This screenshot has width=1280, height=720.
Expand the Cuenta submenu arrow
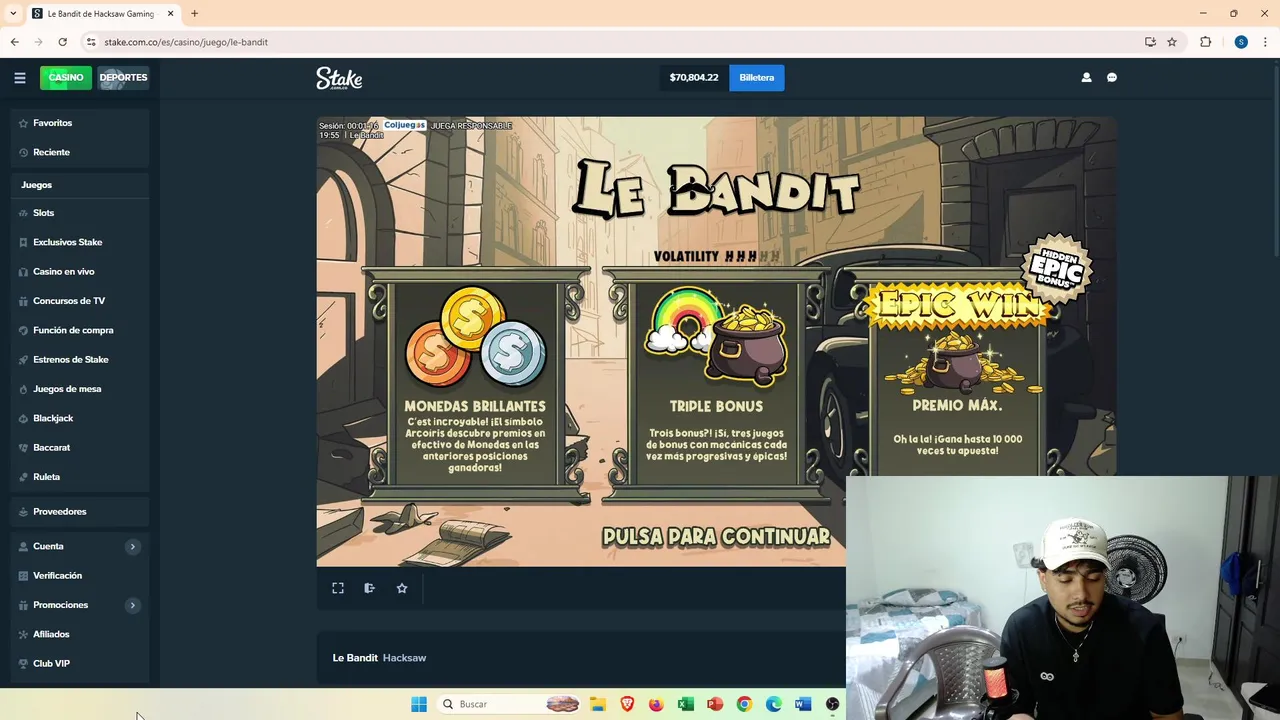point(132,546)
